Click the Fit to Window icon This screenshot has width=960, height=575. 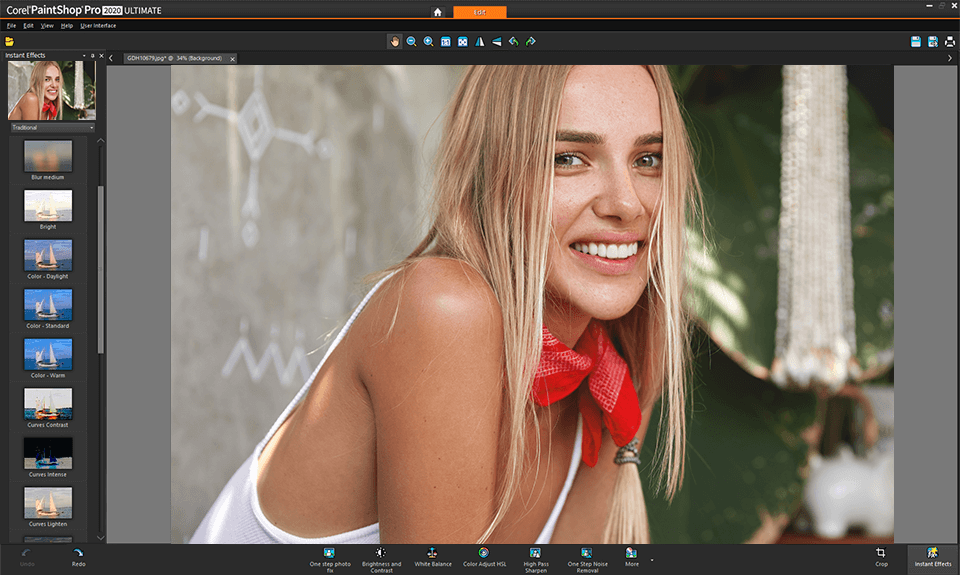[x=462, y=41]
